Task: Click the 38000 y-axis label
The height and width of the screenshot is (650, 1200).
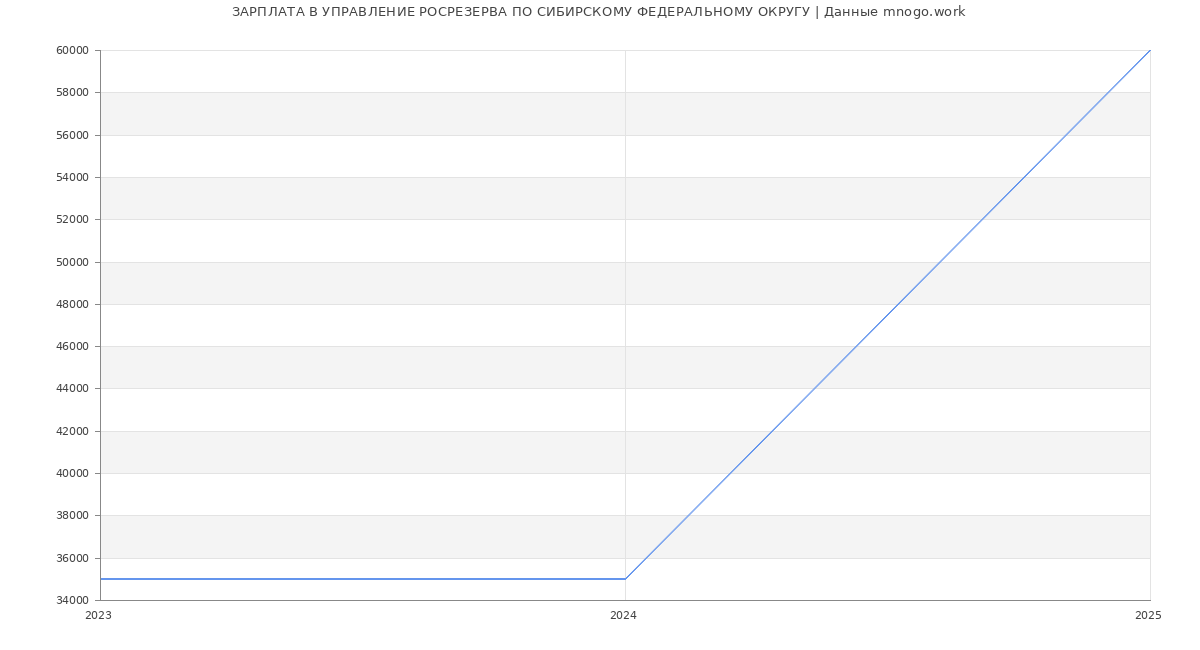Action: click(x=72, y=516)
